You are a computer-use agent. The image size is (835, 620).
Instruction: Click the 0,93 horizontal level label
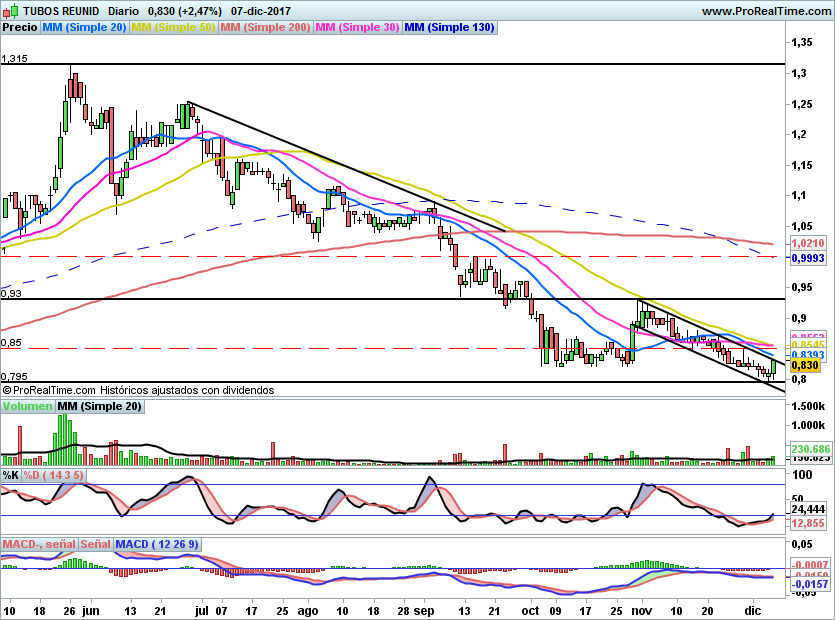click(11, 293)
